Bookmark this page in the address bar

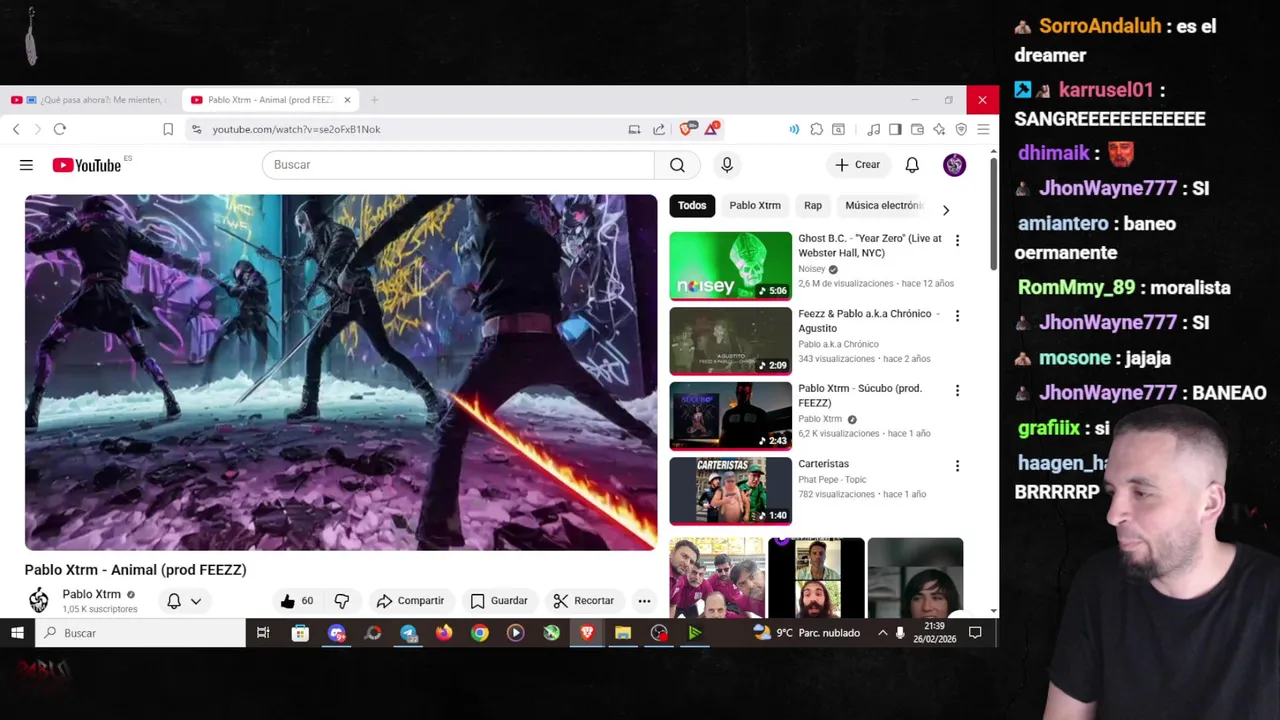[168, 129]
